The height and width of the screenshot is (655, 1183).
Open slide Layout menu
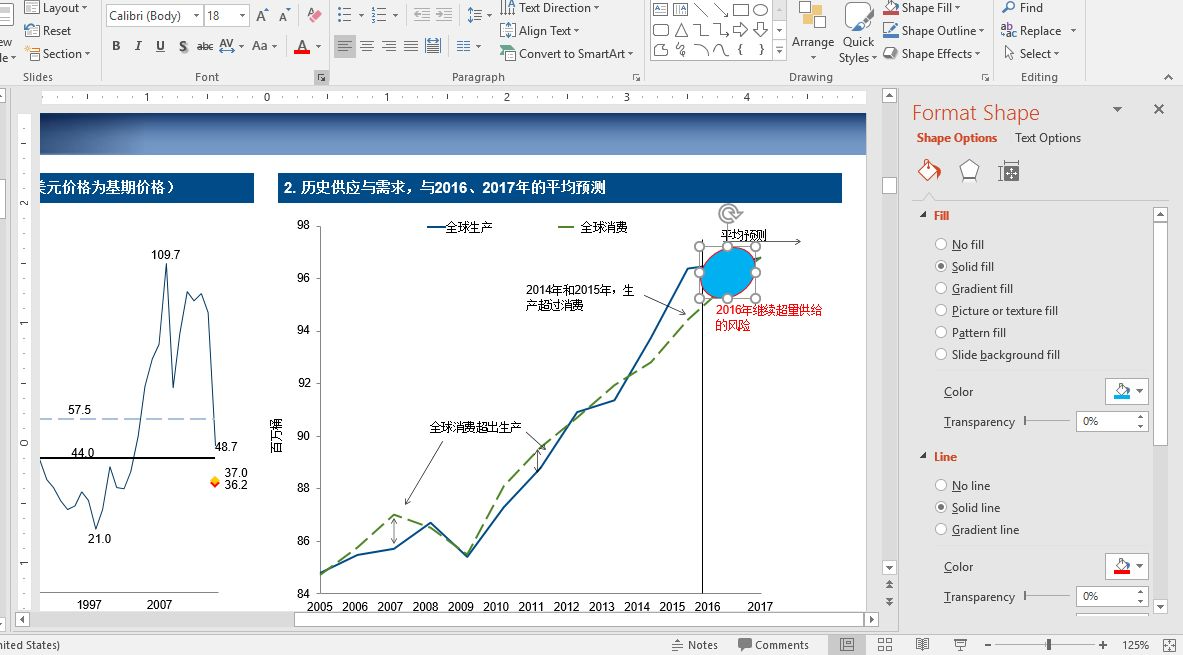(56, 8)
